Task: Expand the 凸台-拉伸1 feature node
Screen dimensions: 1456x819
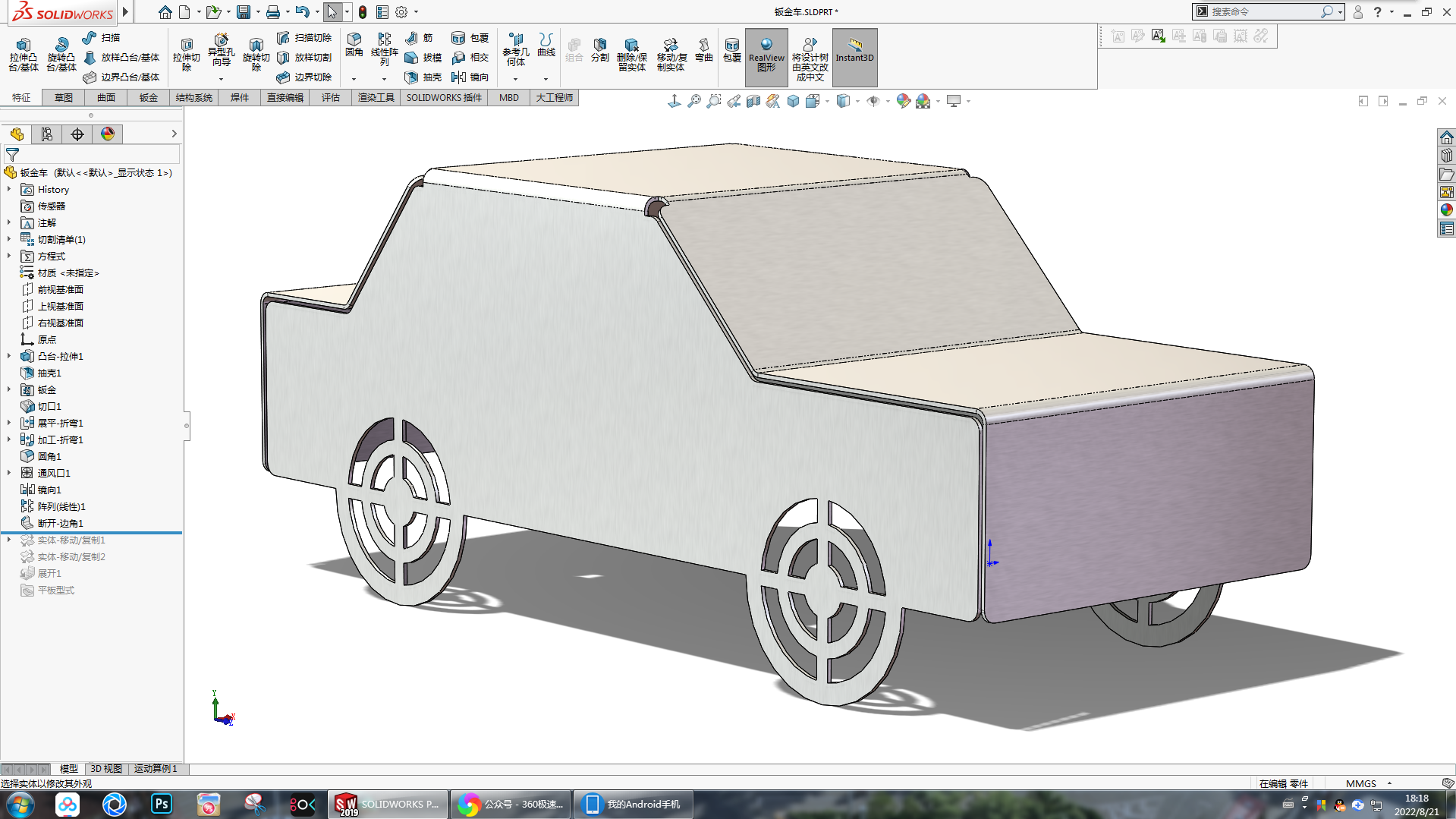Action: 9,356
